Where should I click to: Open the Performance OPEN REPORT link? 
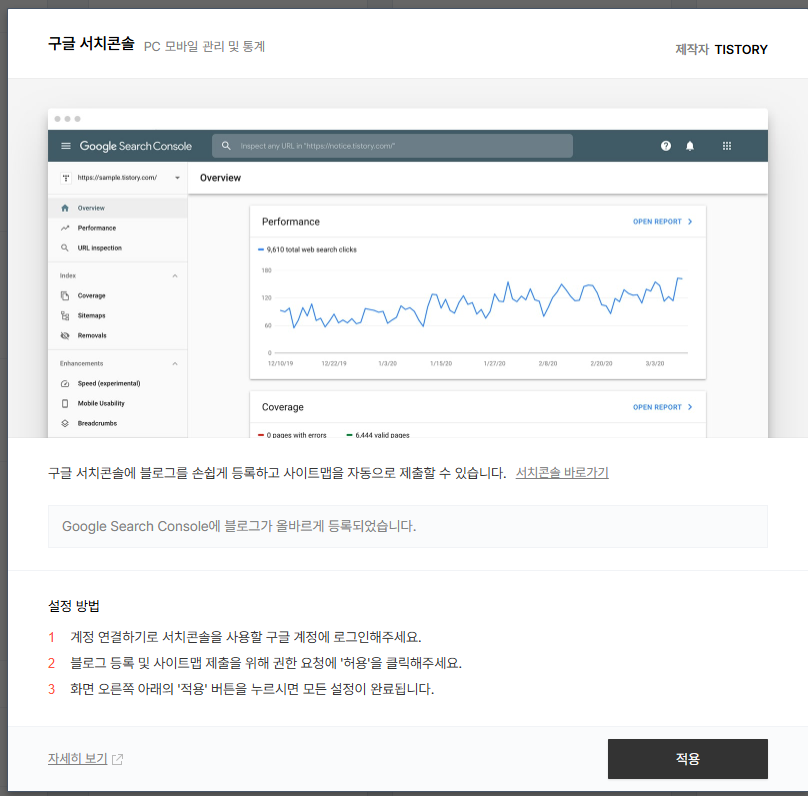tap(663, 222)
